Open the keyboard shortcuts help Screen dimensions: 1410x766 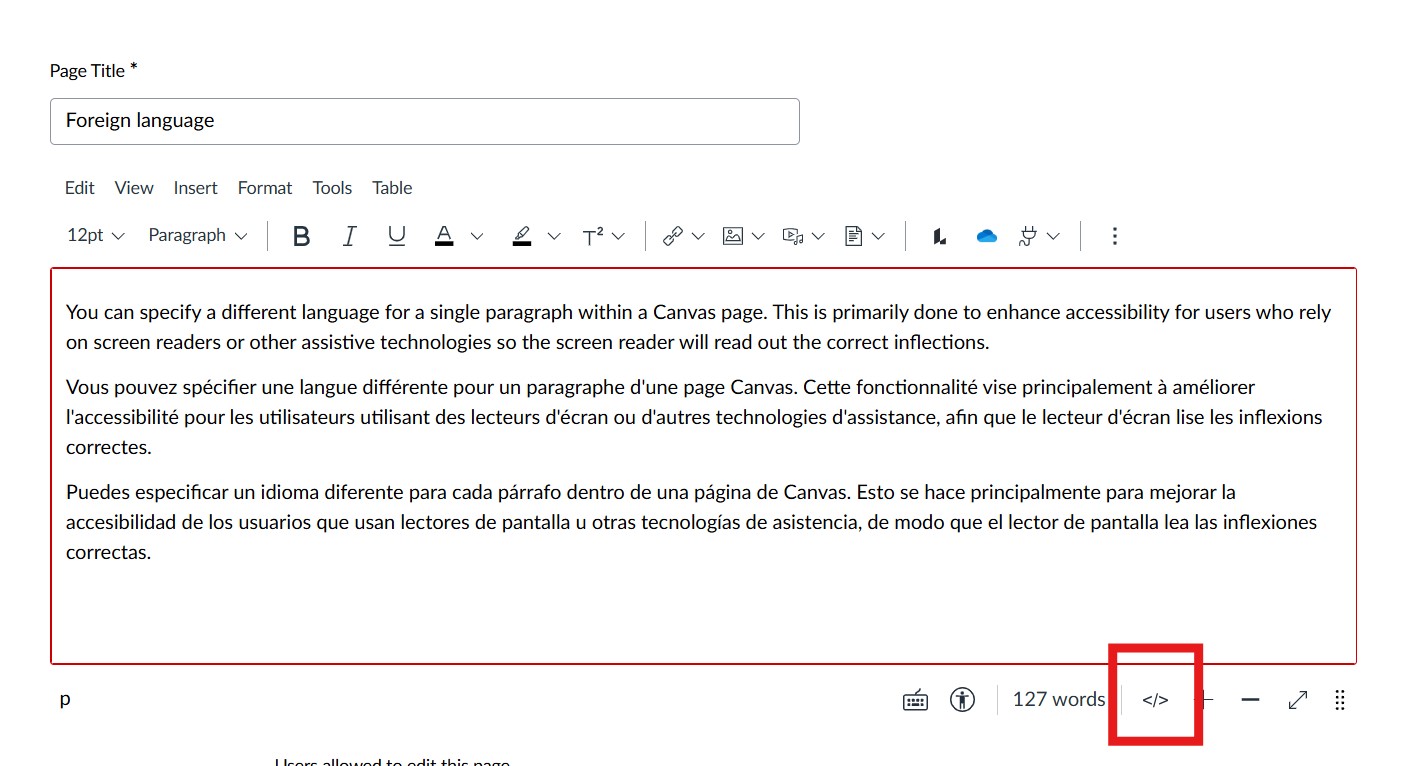point(914,699)
